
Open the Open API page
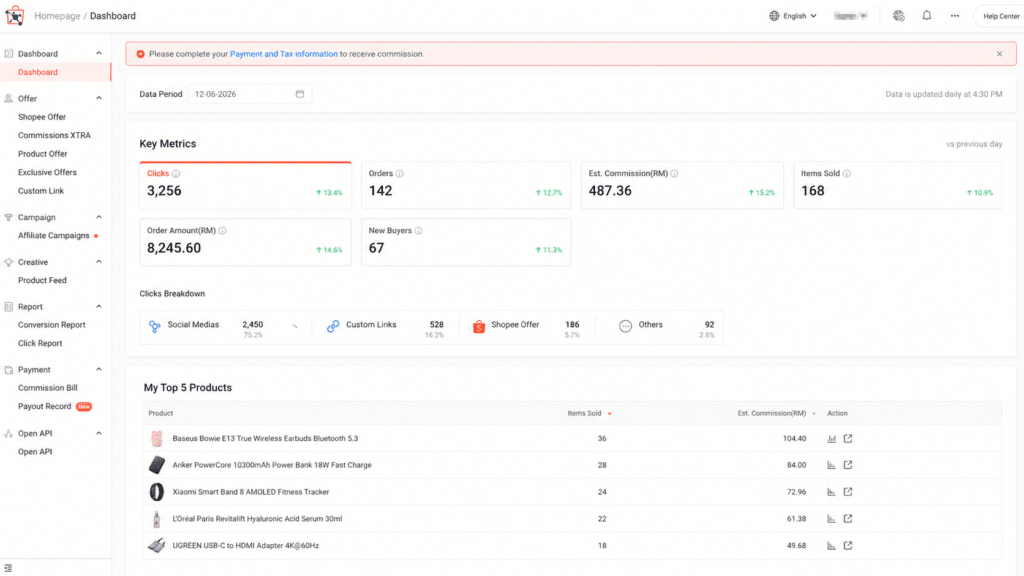pyautogui.click(x=35, y=452)
